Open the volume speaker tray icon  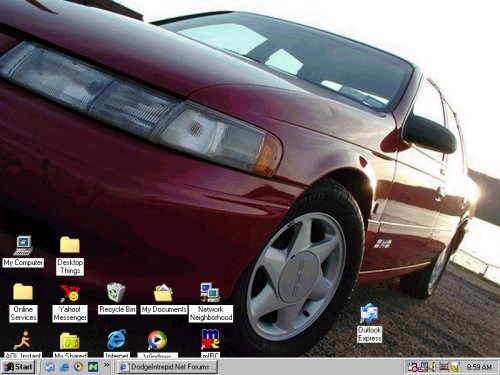coord(432,367)
